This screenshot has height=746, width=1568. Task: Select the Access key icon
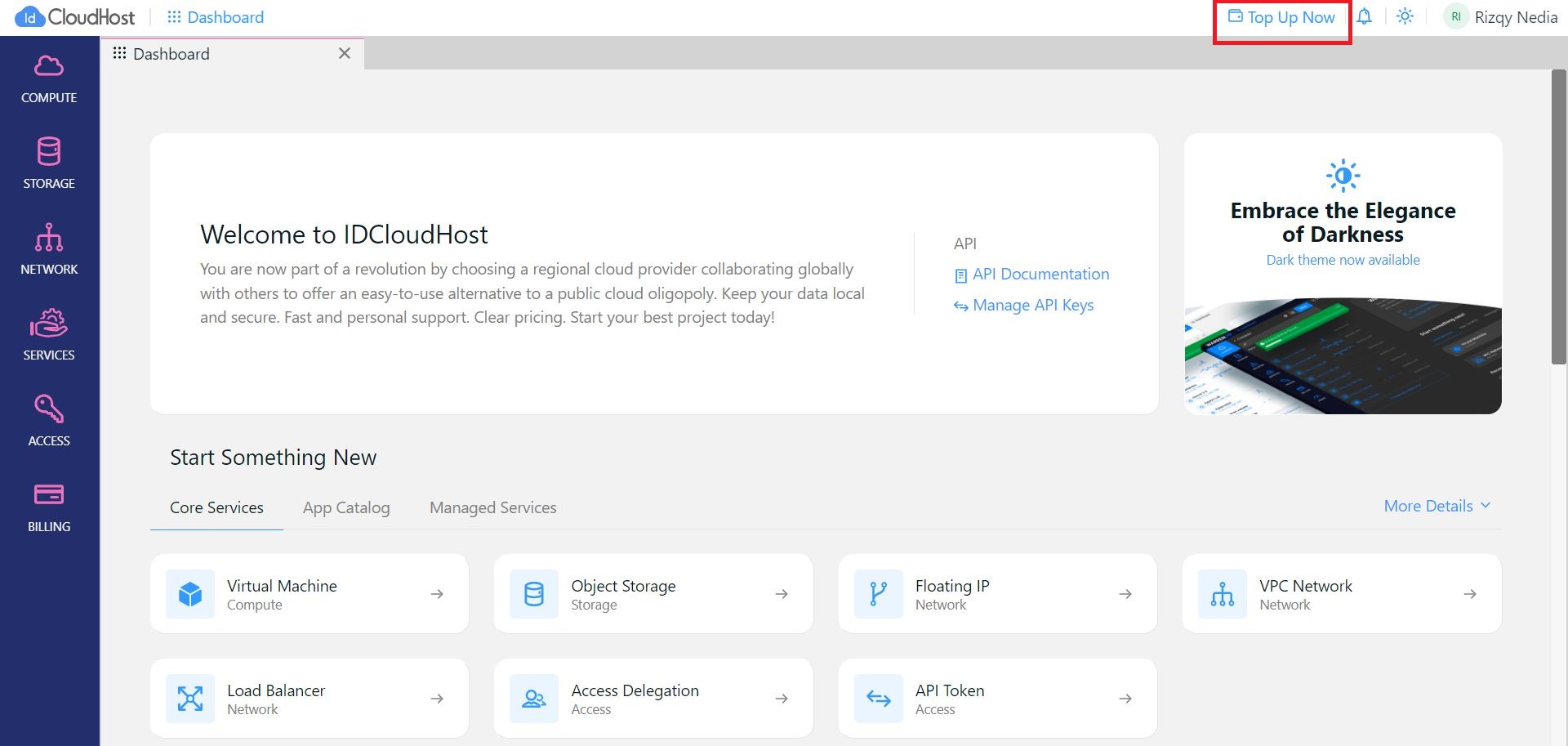[49, 409]
